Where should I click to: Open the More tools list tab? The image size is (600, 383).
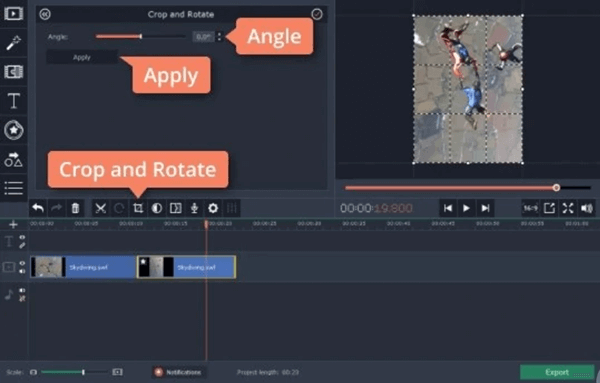[13, 188]
